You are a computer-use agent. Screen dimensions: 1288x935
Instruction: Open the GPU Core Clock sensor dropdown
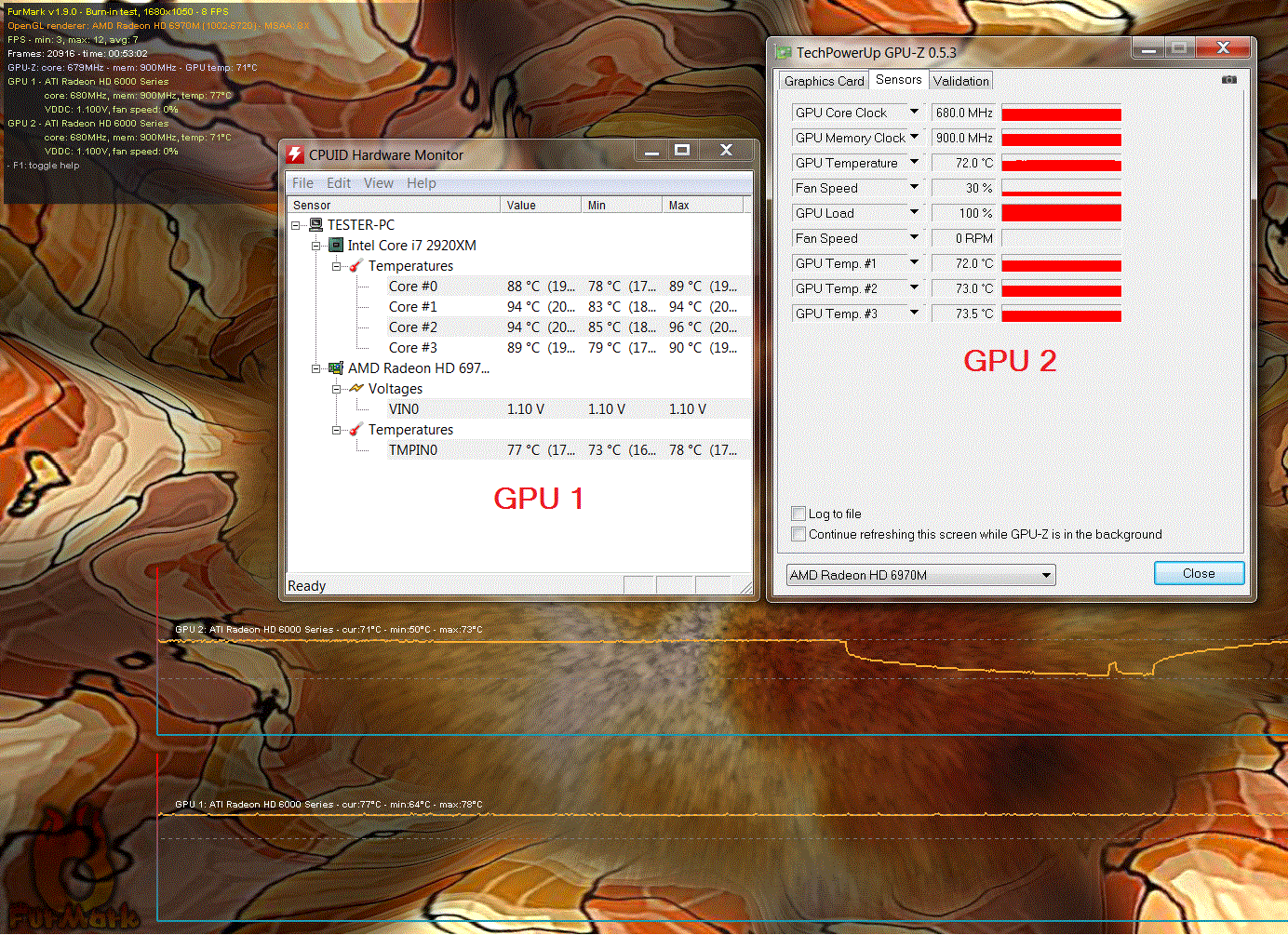pyautogui.click(x=914, y=112)
